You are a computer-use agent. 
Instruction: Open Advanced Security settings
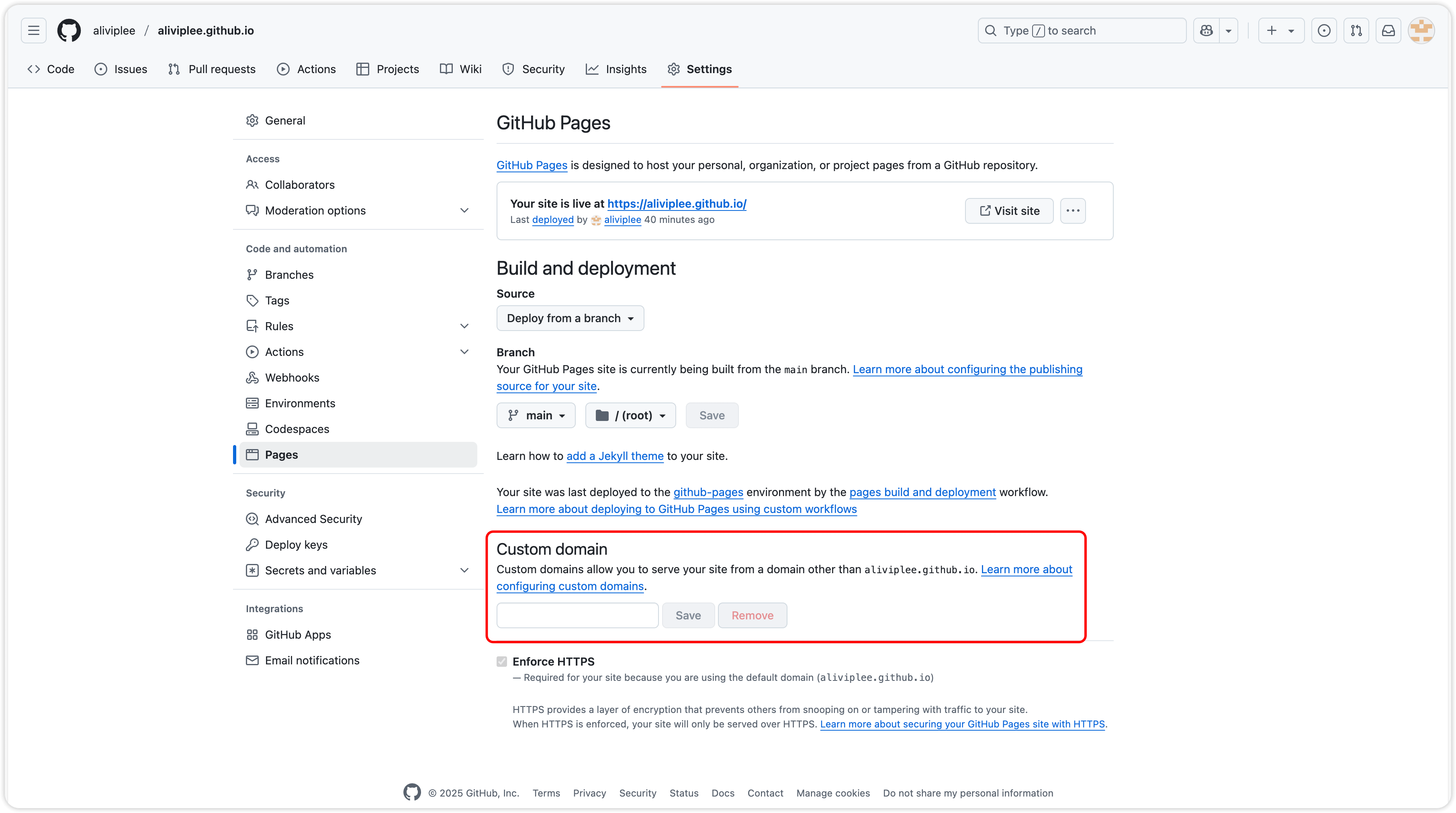coord(358,519)
